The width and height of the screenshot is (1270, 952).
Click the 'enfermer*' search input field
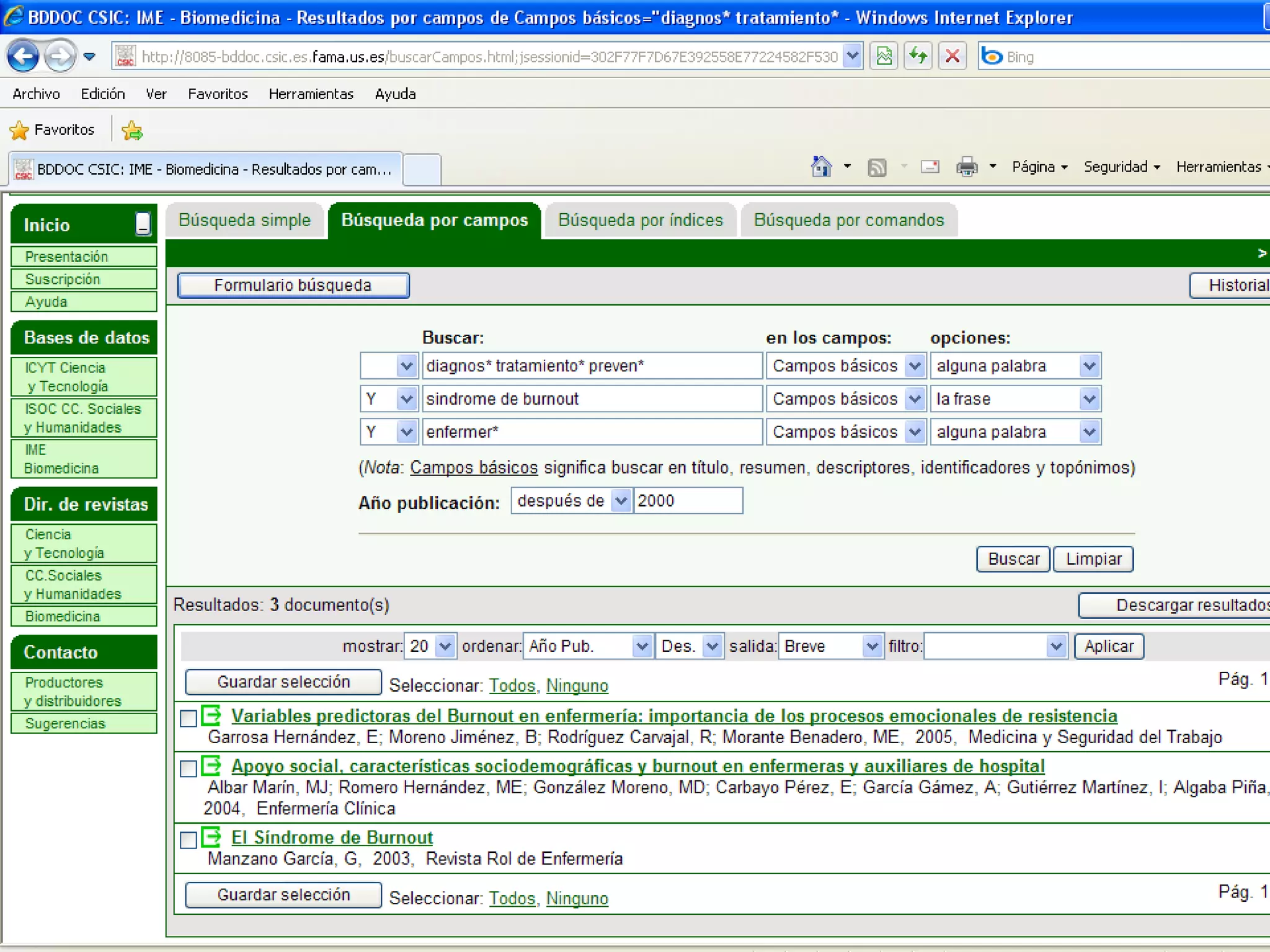592,432
